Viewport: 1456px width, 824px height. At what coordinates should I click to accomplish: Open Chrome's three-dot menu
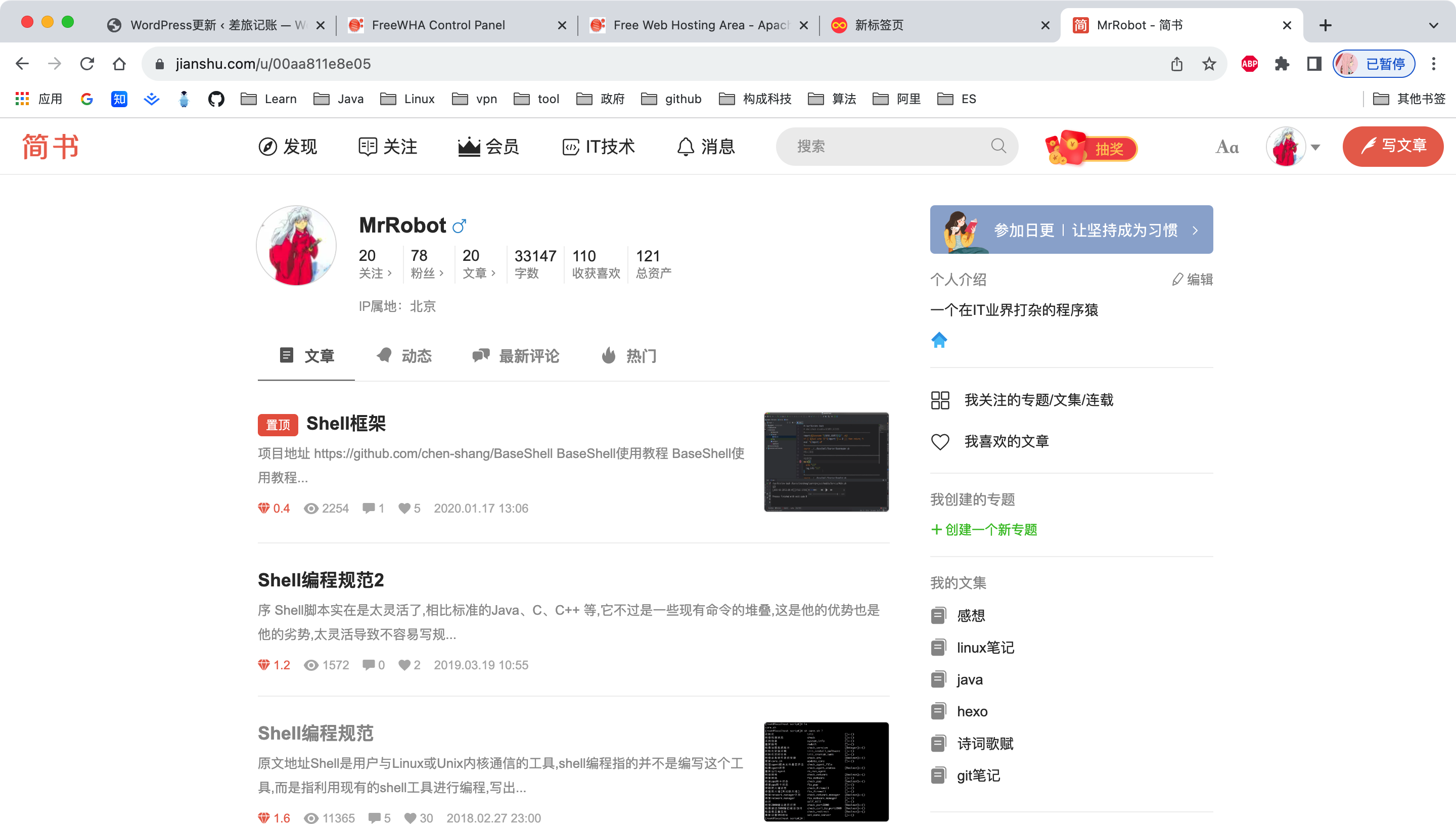[x=1433, y=64]
